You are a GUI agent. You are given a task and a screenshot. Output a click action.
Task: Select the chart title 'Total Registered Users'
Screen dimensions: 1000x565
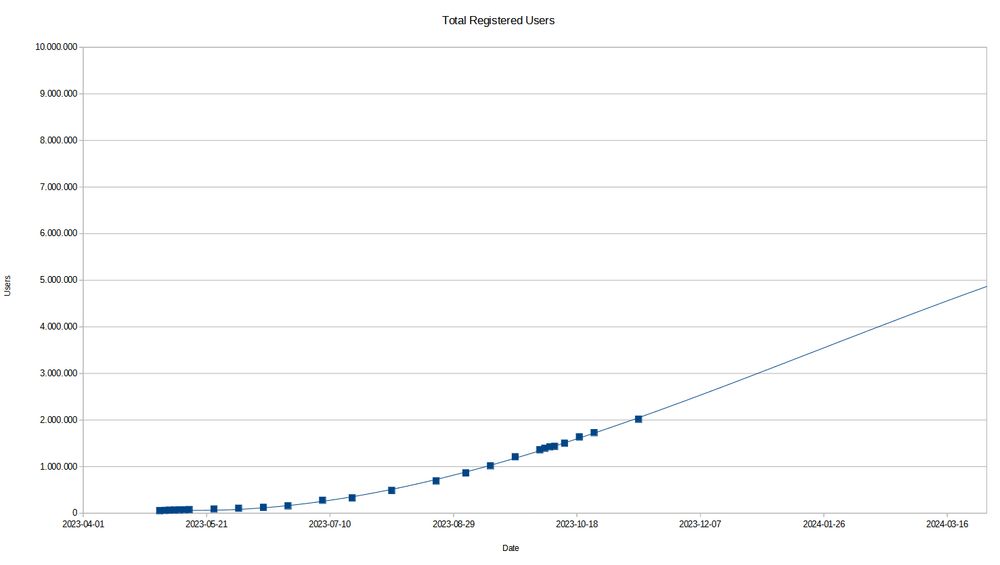pos(498,20)
